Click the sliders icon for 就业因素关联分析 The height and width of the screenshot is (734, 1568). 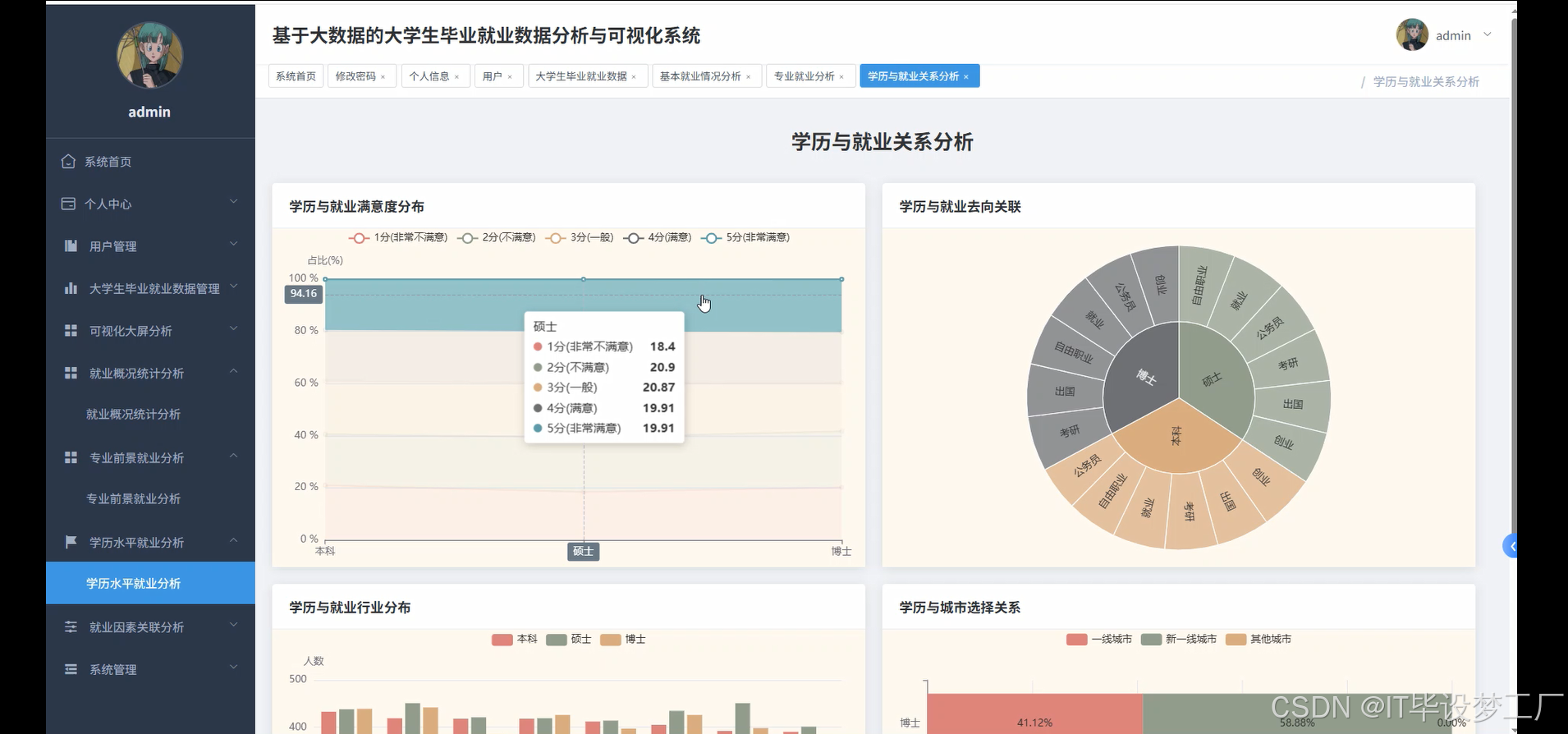point(71,626)
